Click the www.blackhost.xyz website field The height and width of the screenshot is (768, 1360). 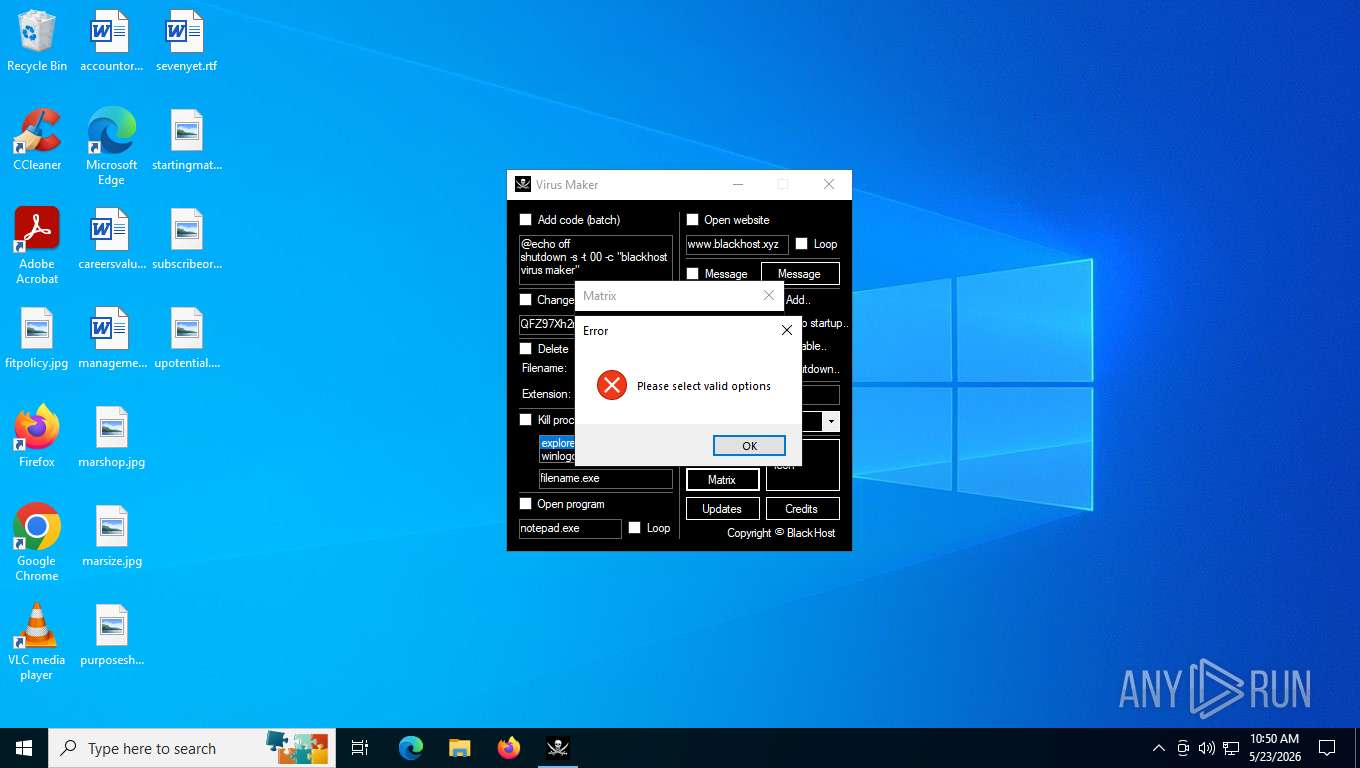point(737,244)
